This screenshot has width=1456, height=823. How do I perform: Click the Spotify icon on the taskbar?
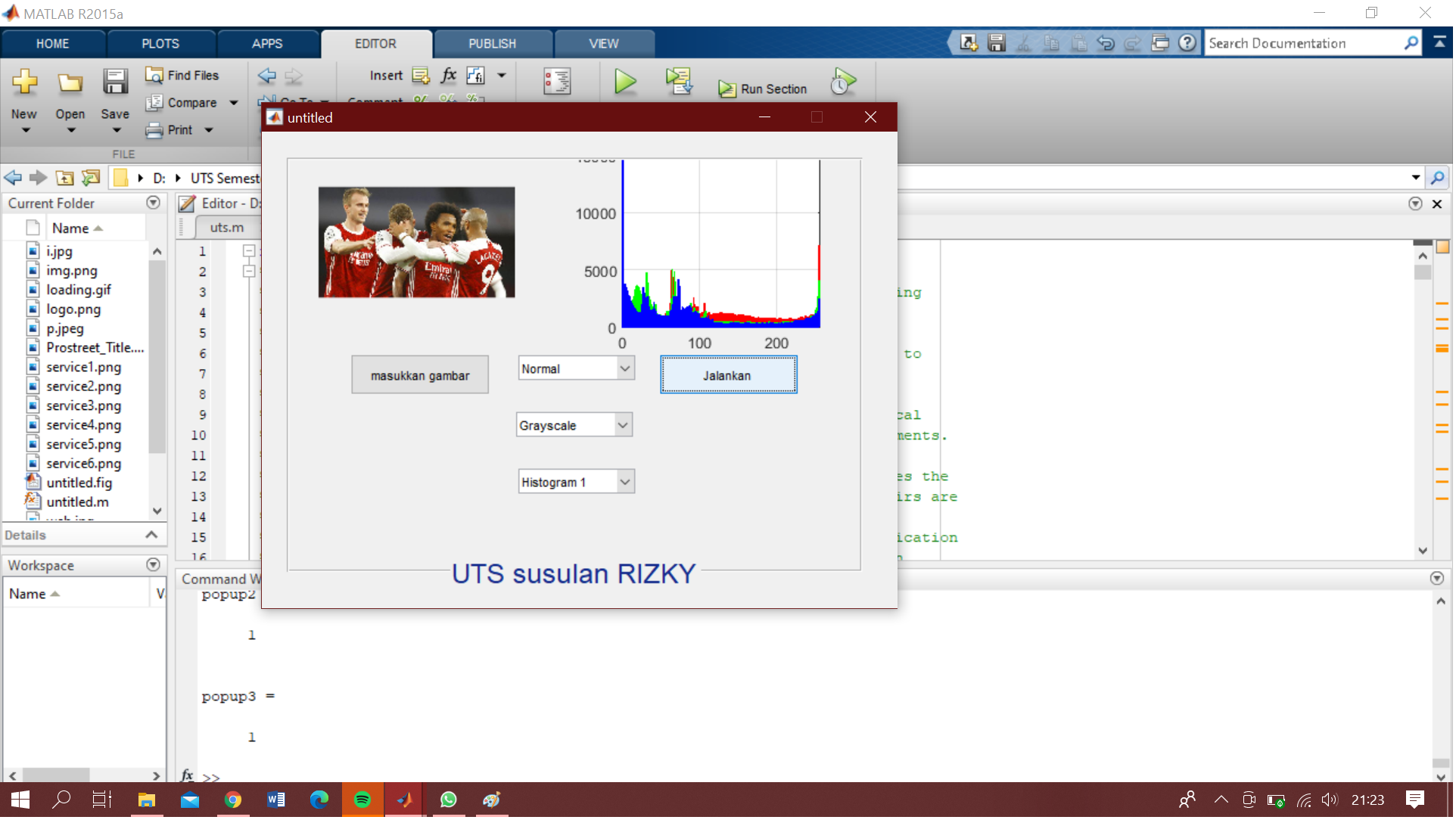[362, 800]
